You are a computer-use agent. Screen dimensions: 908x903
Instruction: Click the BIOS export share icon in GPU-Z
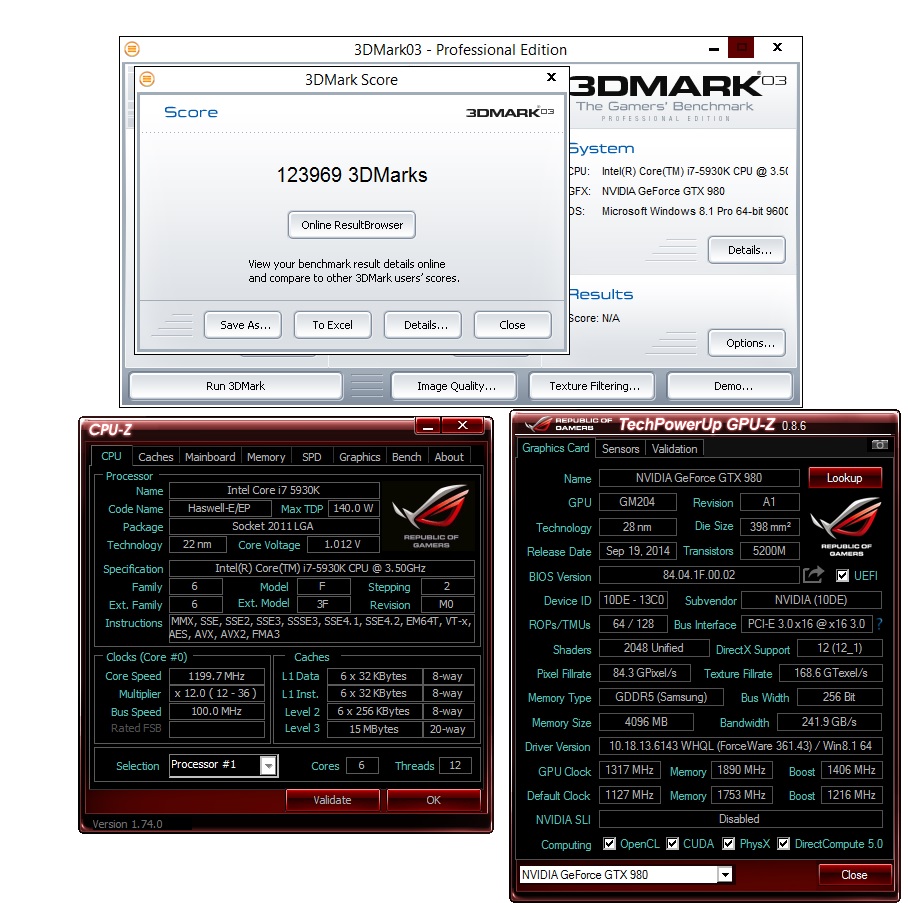[813, 575]
